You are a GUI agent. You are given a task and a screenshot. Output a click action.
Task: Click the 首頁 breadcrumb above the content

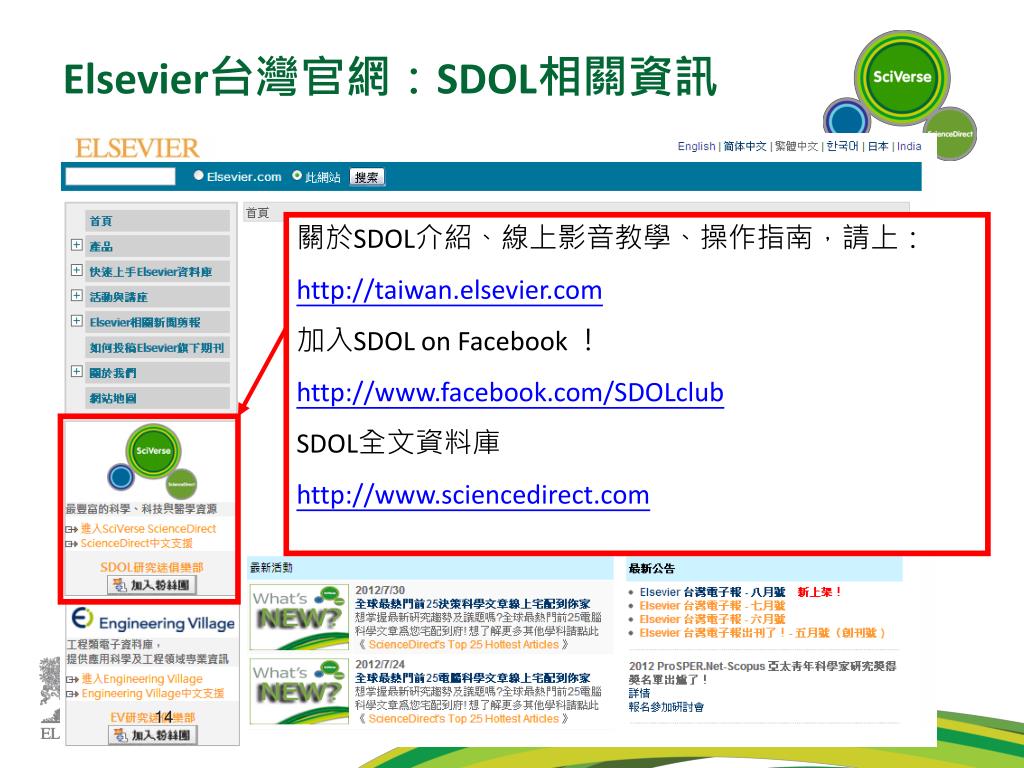pyautogui.click(x=257, y=213)
